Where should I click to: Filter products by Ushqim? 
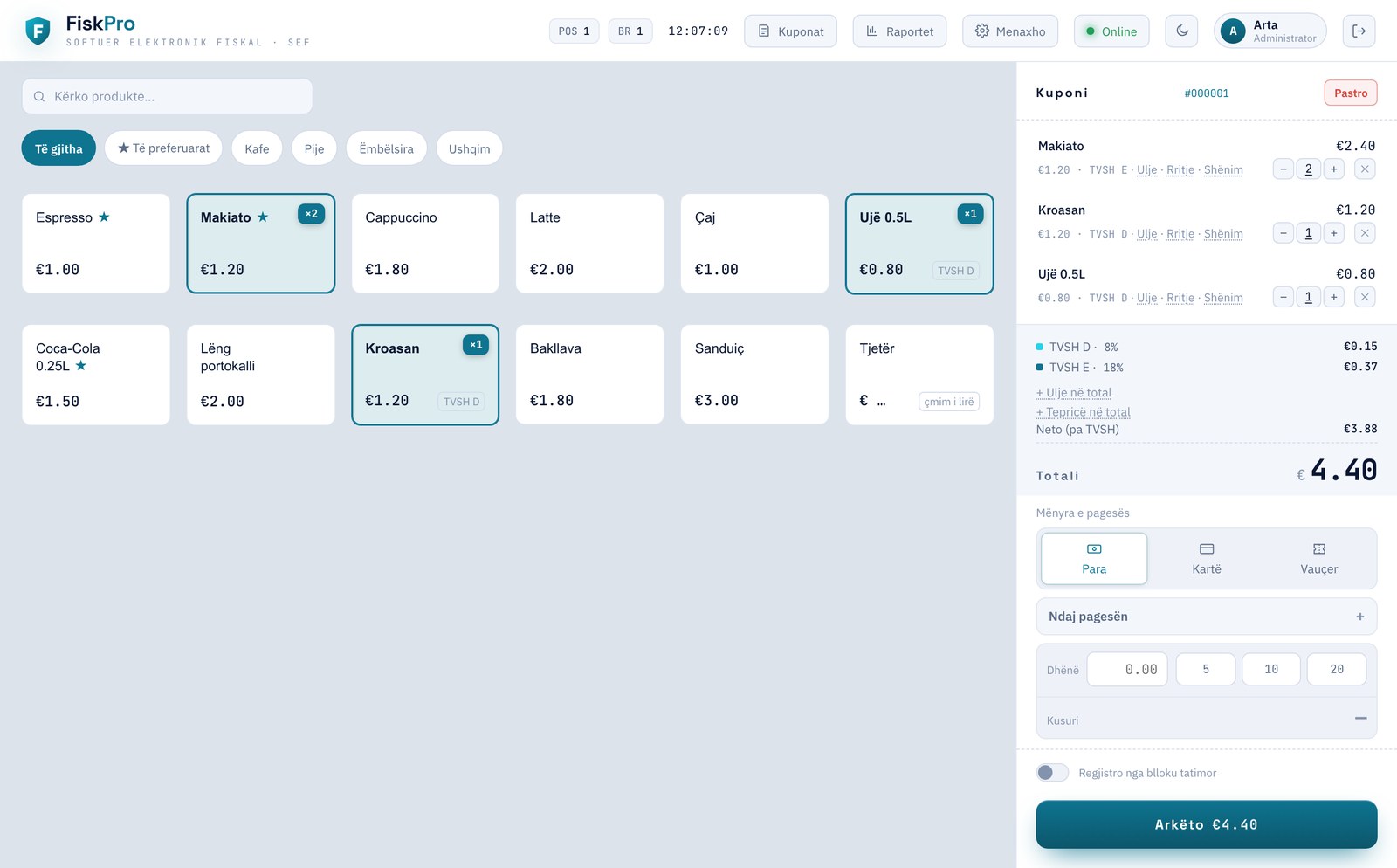(x=469, y=148)
